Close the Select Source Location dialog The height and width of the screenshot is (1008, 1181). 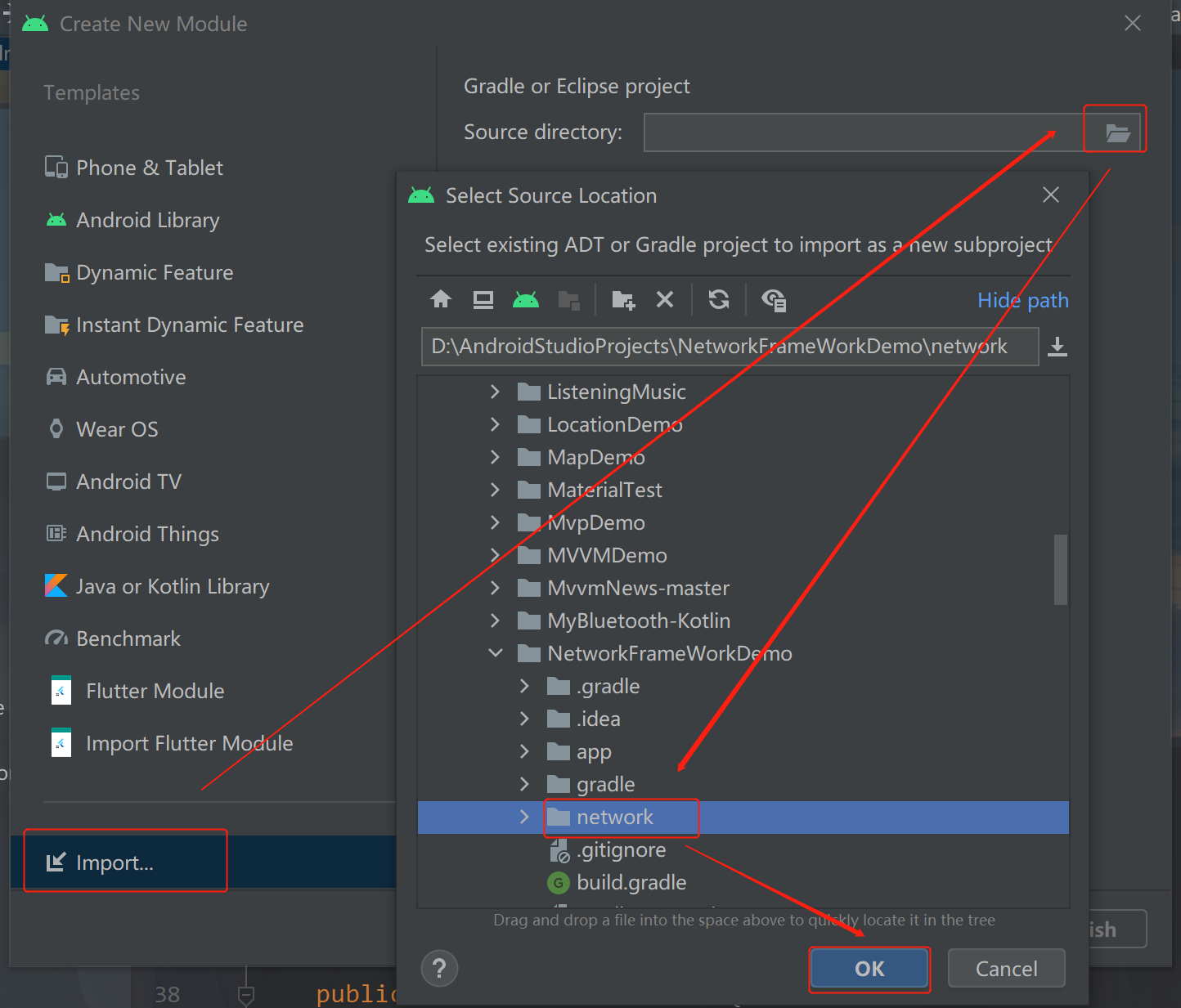click(1051, 195)
